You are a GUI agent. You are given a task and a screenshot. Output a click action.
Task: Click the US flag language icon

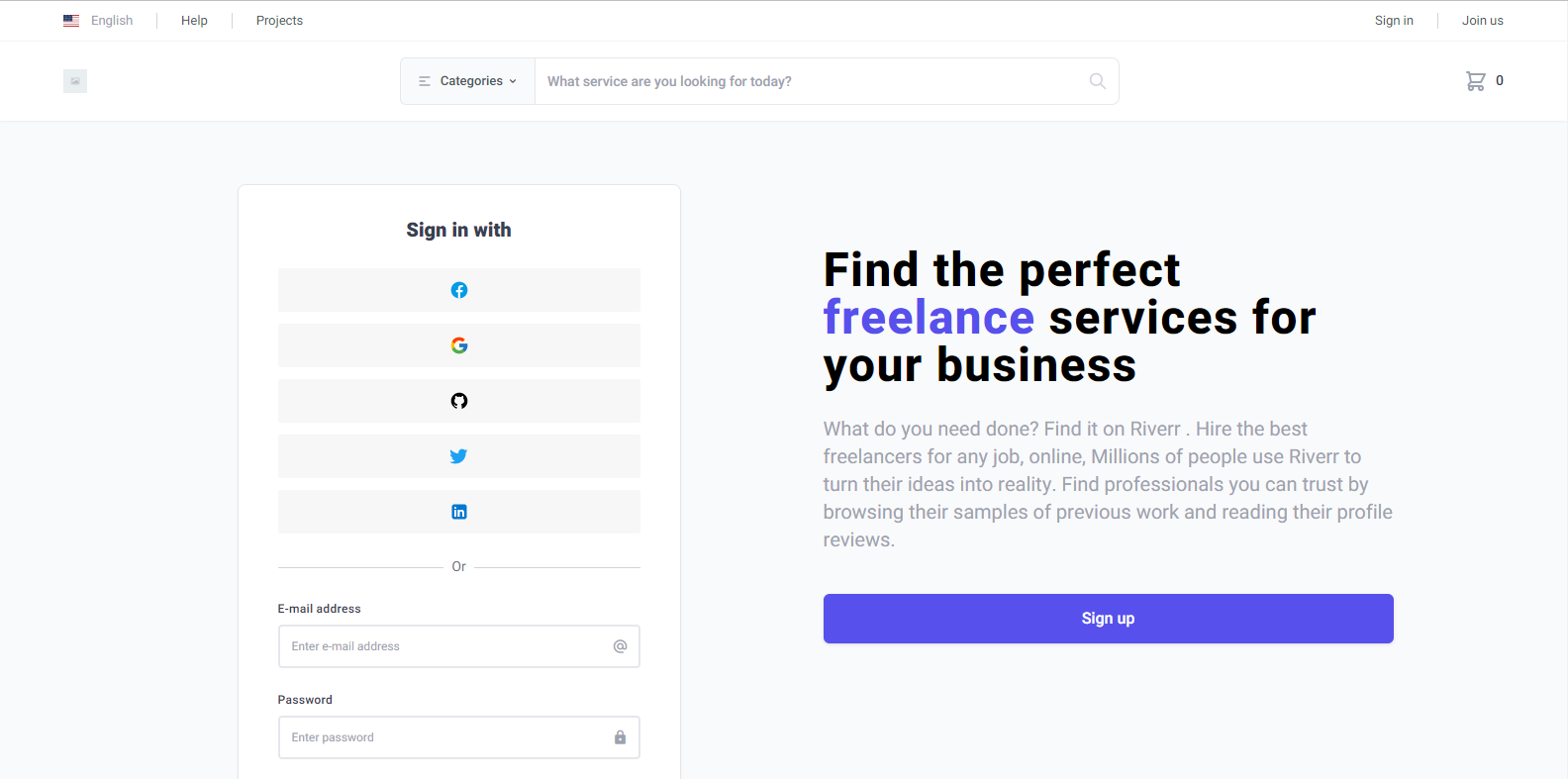tap(71, 21)
